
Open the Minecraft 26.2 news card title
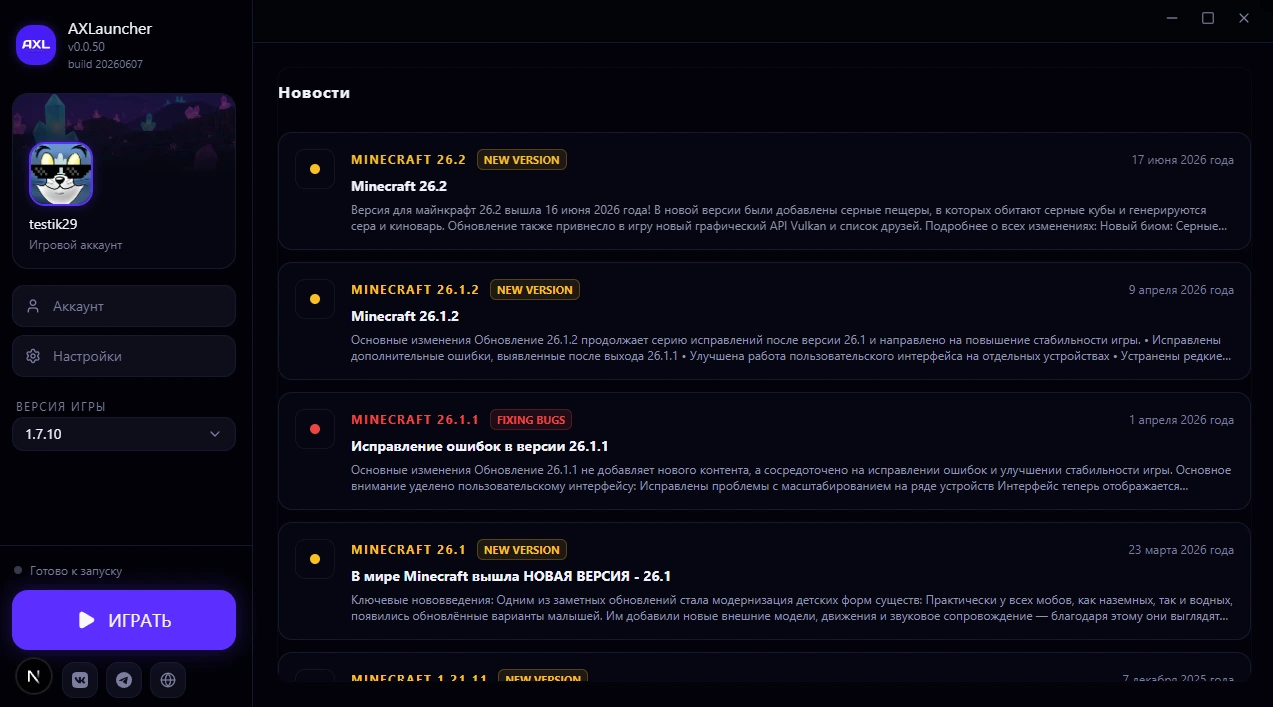(399, 186)
